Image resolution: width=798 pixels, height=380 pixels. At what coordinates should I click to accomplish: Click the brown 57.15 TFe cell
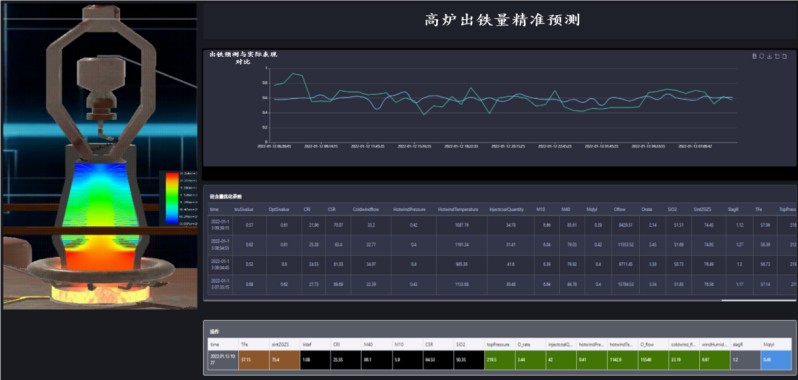[x=254, y=360]
